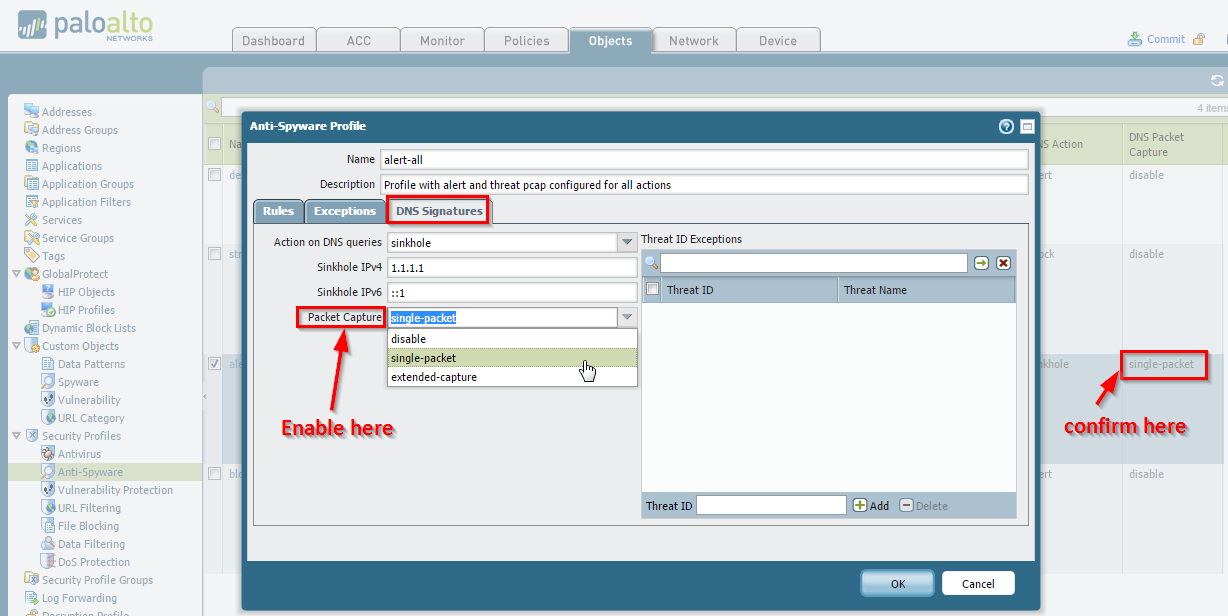Click the refresh icon above the table

coord(1217,81)
